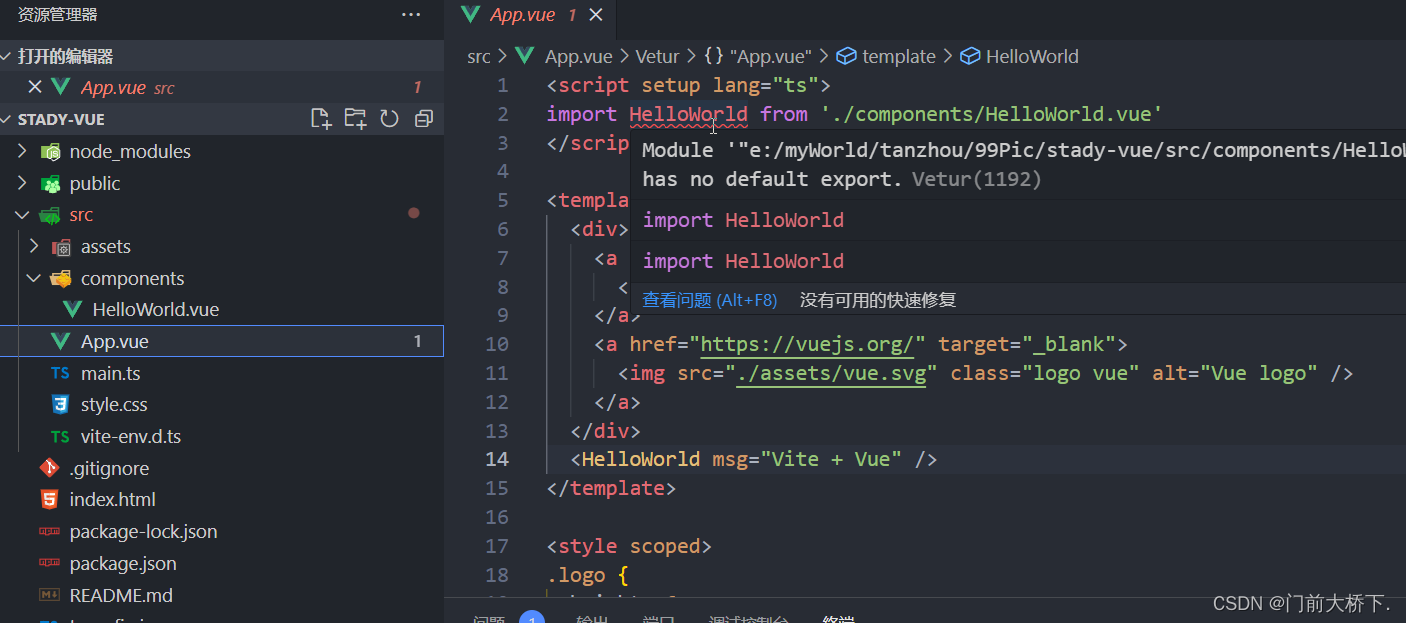
Task: Click the node_modules folder icon
Action: (x=50, y=152)
